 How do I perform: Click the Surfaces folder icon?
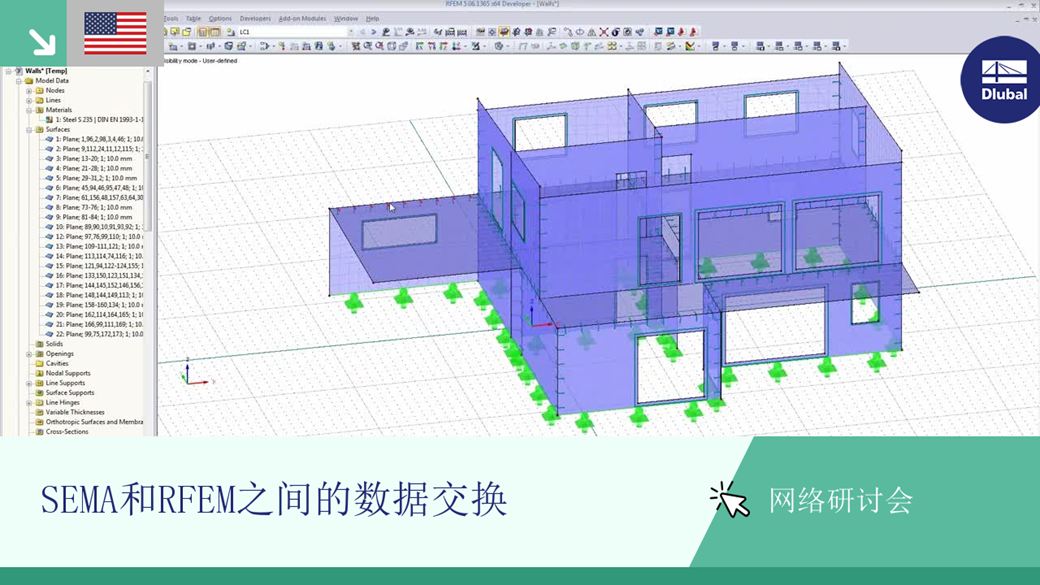(39, 130)
